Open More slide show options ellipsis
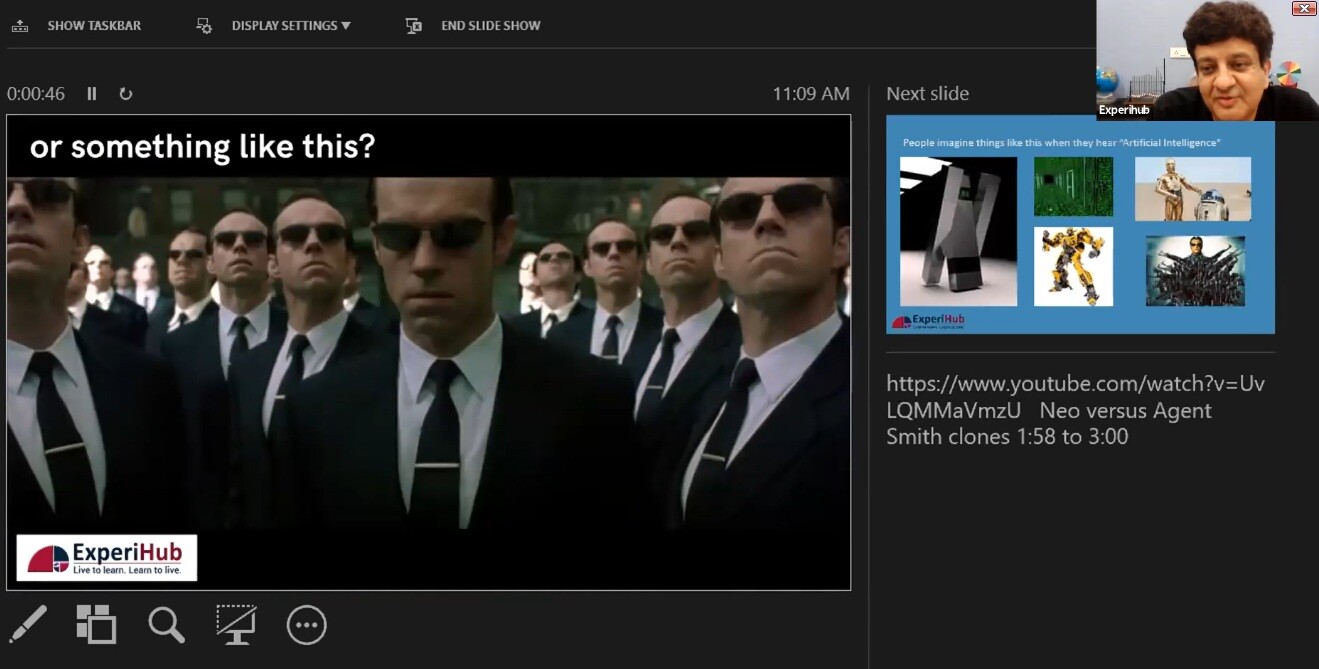The width and height of the screenshot is (1319, 669). click(306, 625)
